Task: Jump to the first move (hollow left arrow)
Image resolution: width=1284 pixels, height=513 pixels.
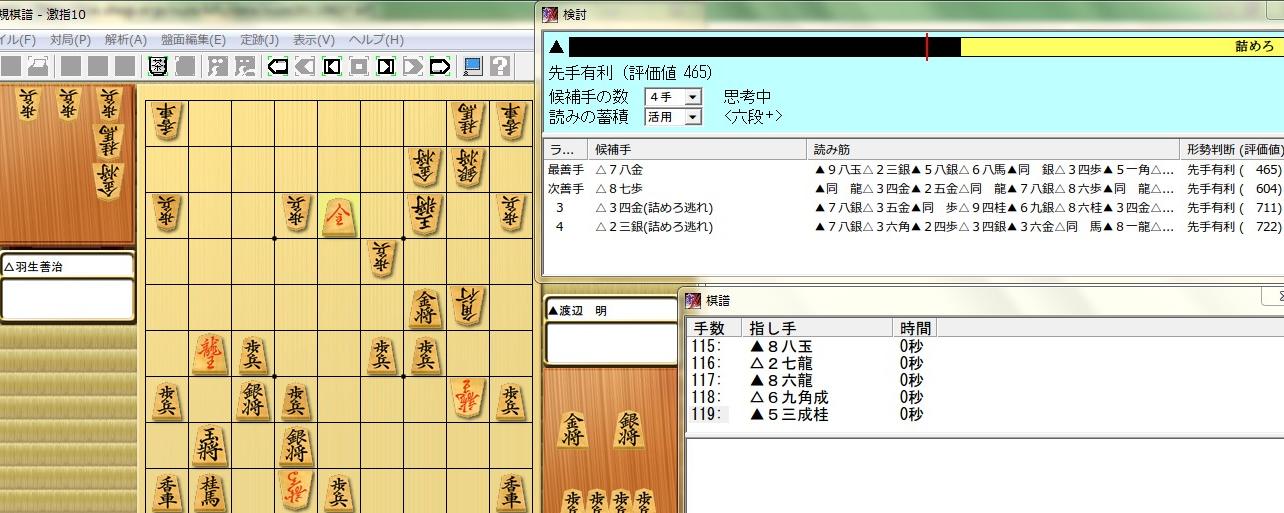Action: (280, 66)
